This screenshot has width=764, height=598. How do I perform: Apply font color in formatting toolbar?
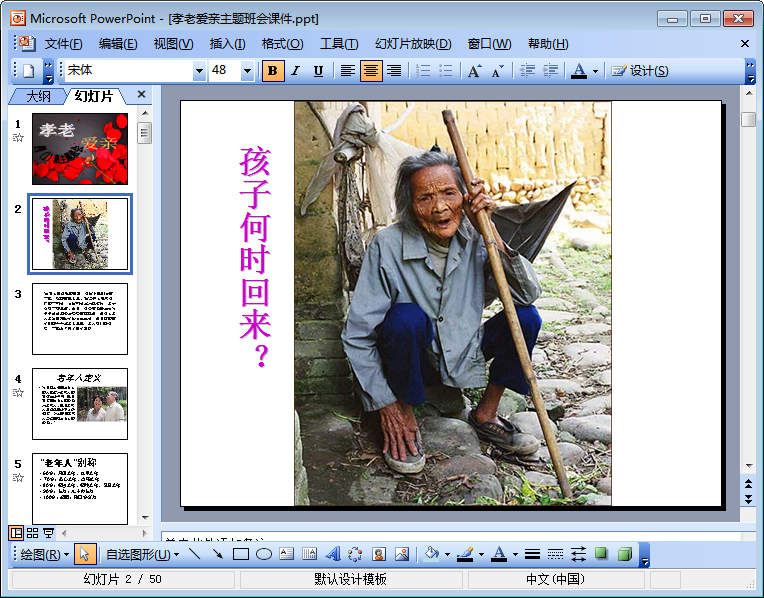(x=579, y=71)
